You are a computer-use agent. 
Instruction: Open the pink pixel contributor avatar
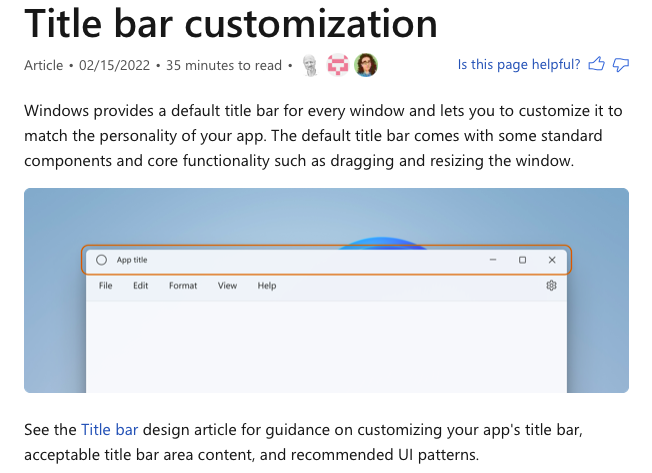pos(338,65)
